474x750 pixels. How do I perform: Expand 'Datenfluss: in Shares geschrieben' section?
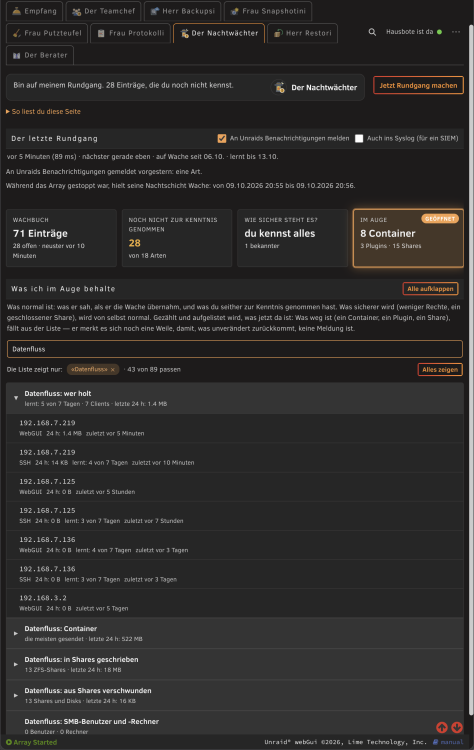(x=235, y=664)
